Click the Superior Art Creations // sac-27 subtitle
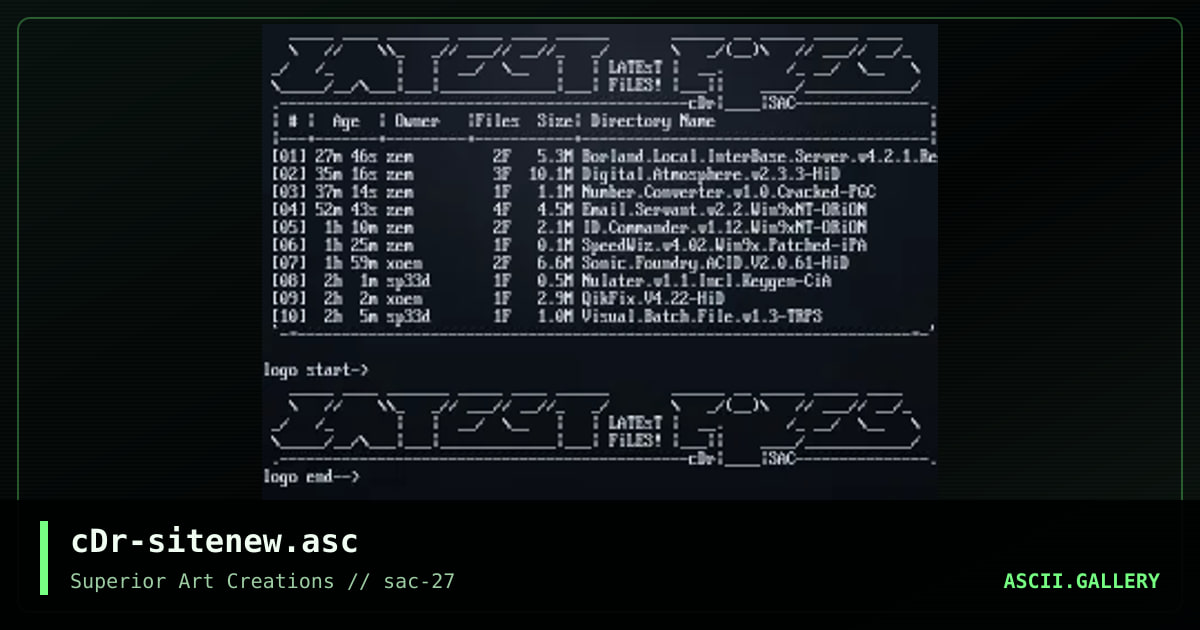Viewport: 1200px width, 630px height. click(x=262, y=581)
